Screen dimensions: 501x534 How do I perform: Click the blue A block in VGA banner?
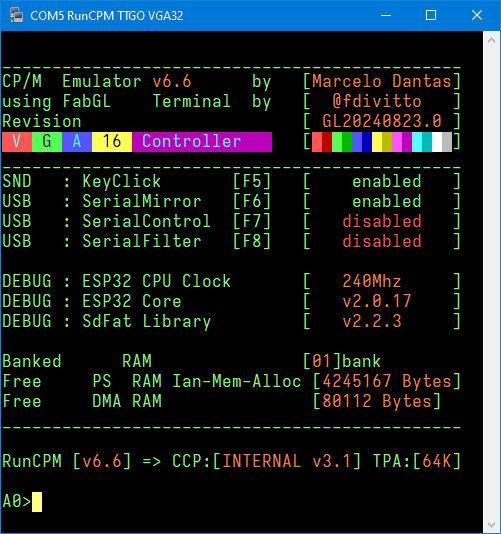[77, 142]
